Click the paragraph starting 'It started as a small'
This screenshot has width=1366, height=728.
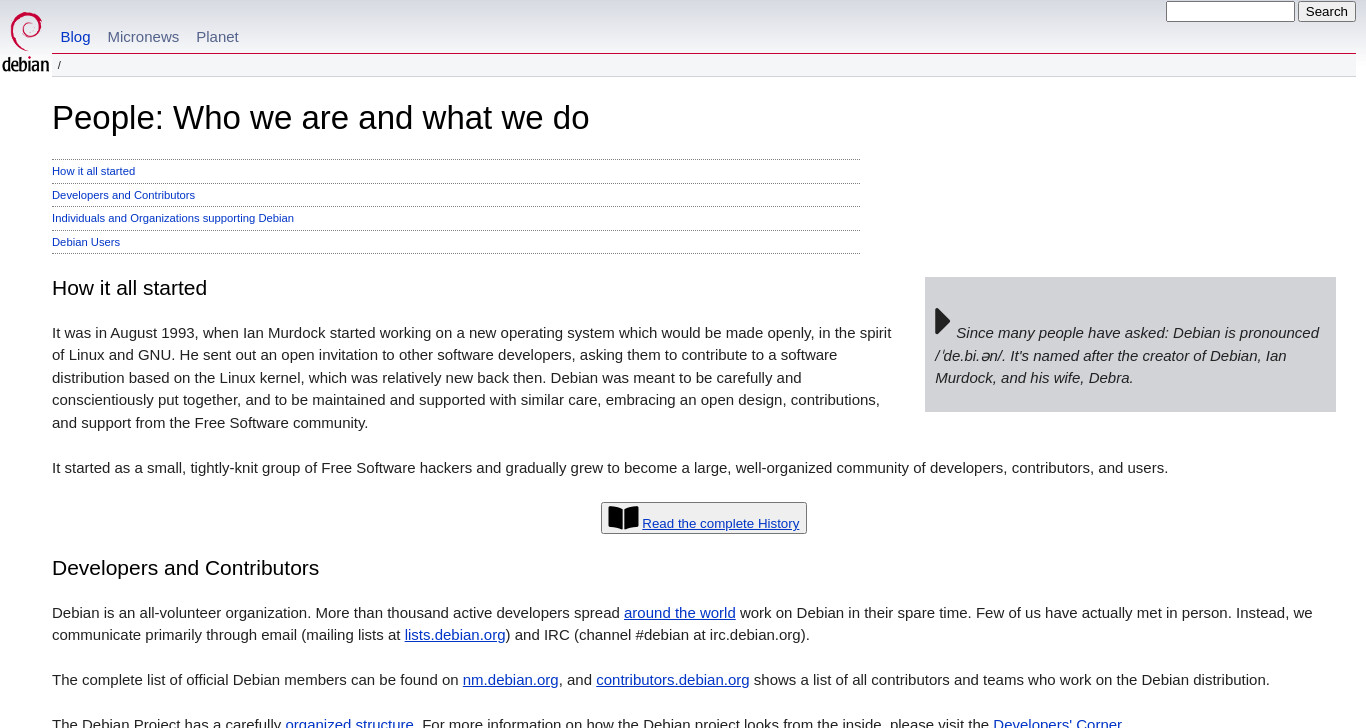(610, 468)
